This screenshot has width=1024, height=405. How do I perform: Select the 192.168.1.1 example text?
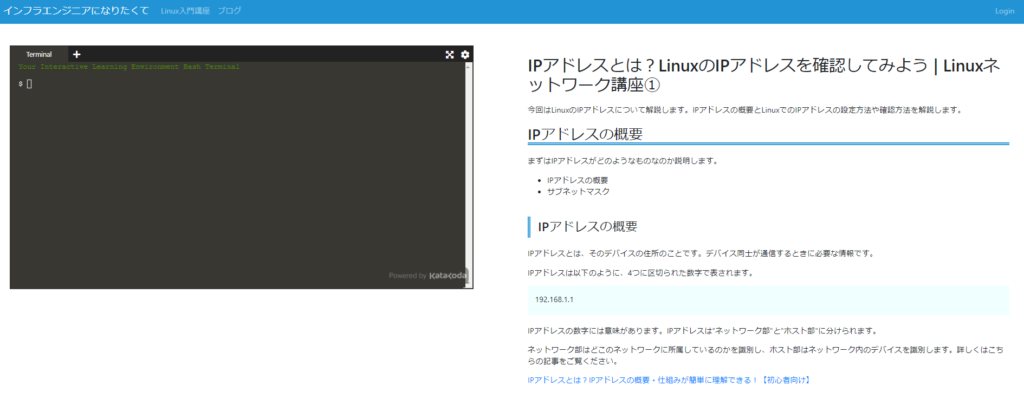pyautogui.click(x=554, y=299)
